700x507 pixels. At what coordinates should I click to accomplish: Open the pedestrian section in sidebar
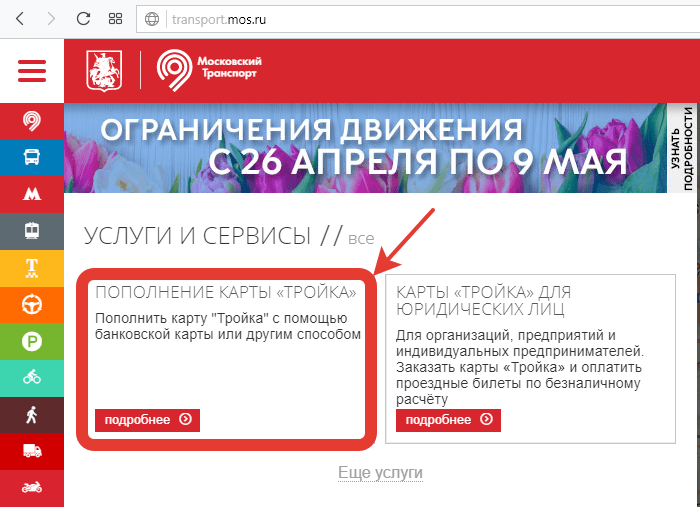point(32,415)
